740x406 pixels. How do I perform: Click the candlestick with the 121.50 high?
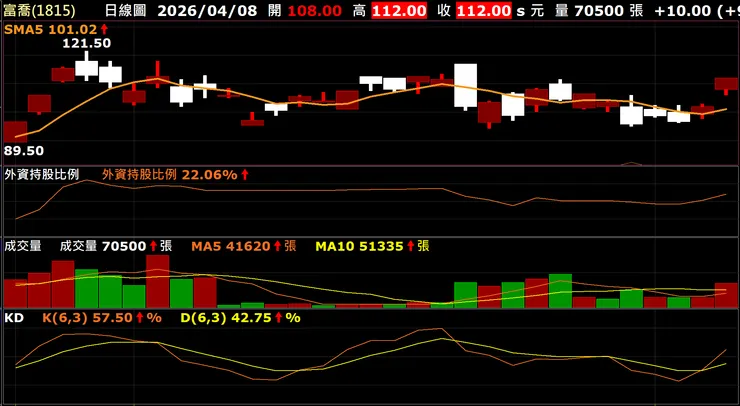click(x=86, y=67)
